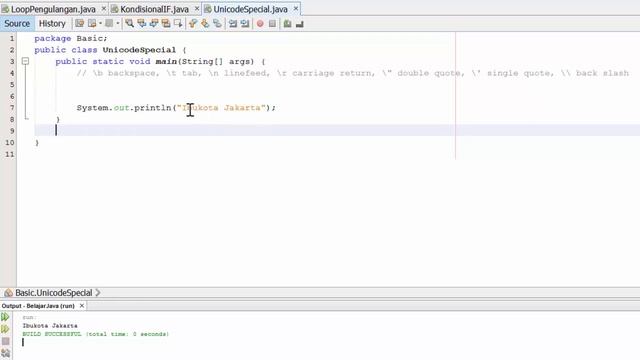Go to Previous Bookmark icon
640x360 pixels.
[x=193, y=24]
